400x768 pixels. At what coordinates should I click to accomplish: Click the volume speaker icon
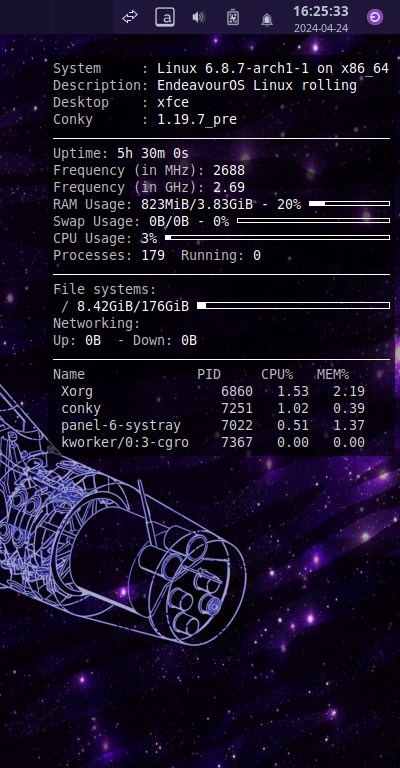(198, 18)
